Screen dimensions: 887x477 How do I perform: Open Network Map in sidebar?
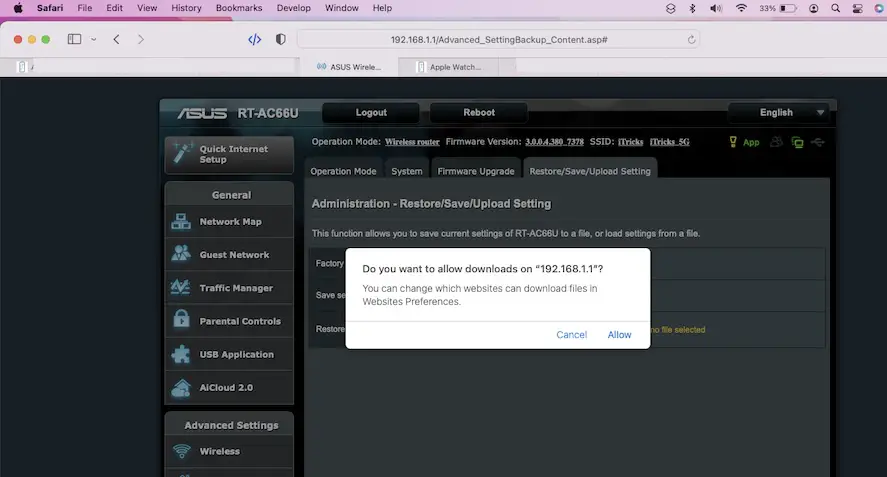[x=229, y=222]
